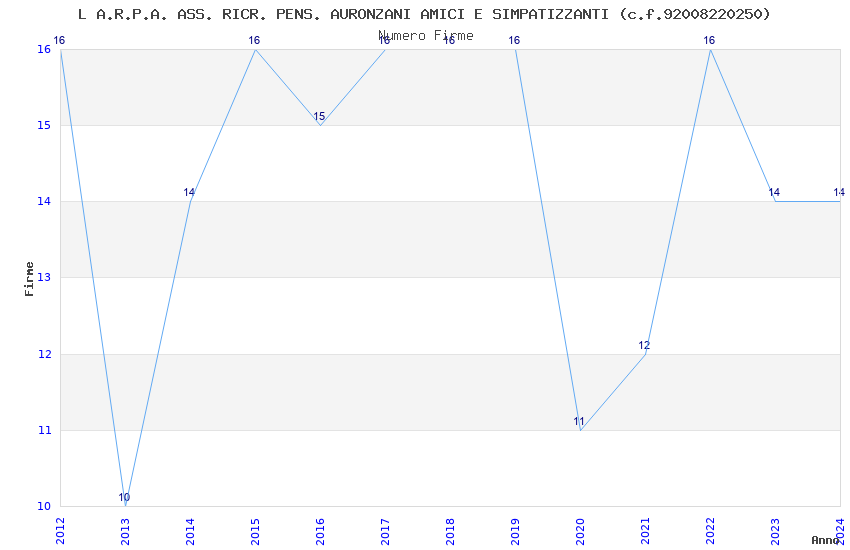Click x-axis year label 2016
This screenshot has height=550, width=850.
pyautogui.click(x=320, y=532)
